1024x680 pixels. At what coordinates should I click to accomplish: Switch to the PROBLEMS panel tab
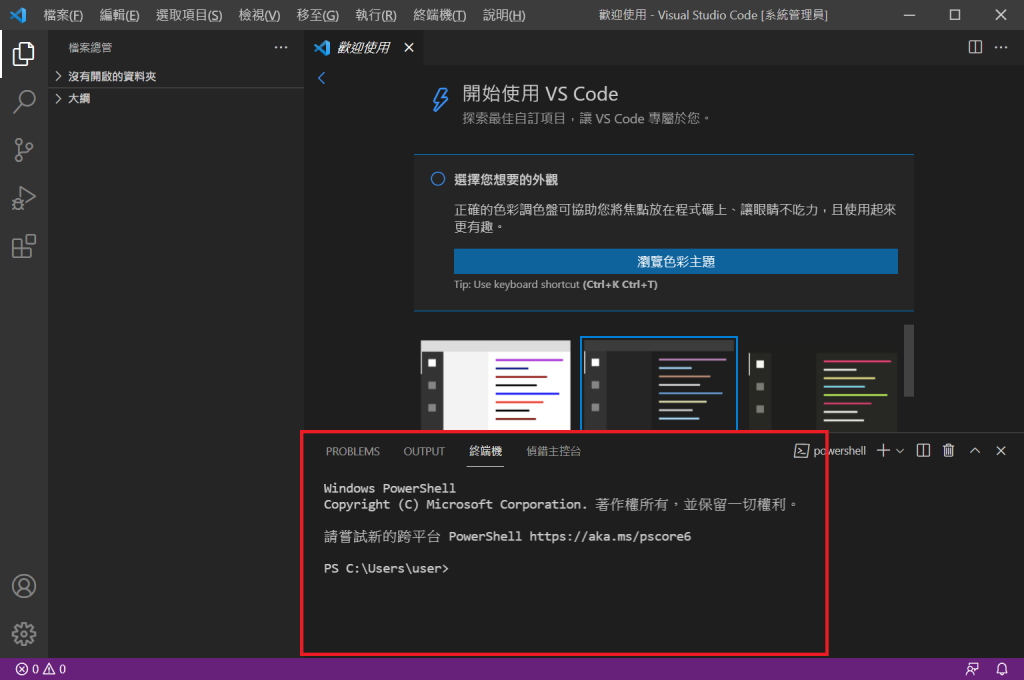click(353, 451)
